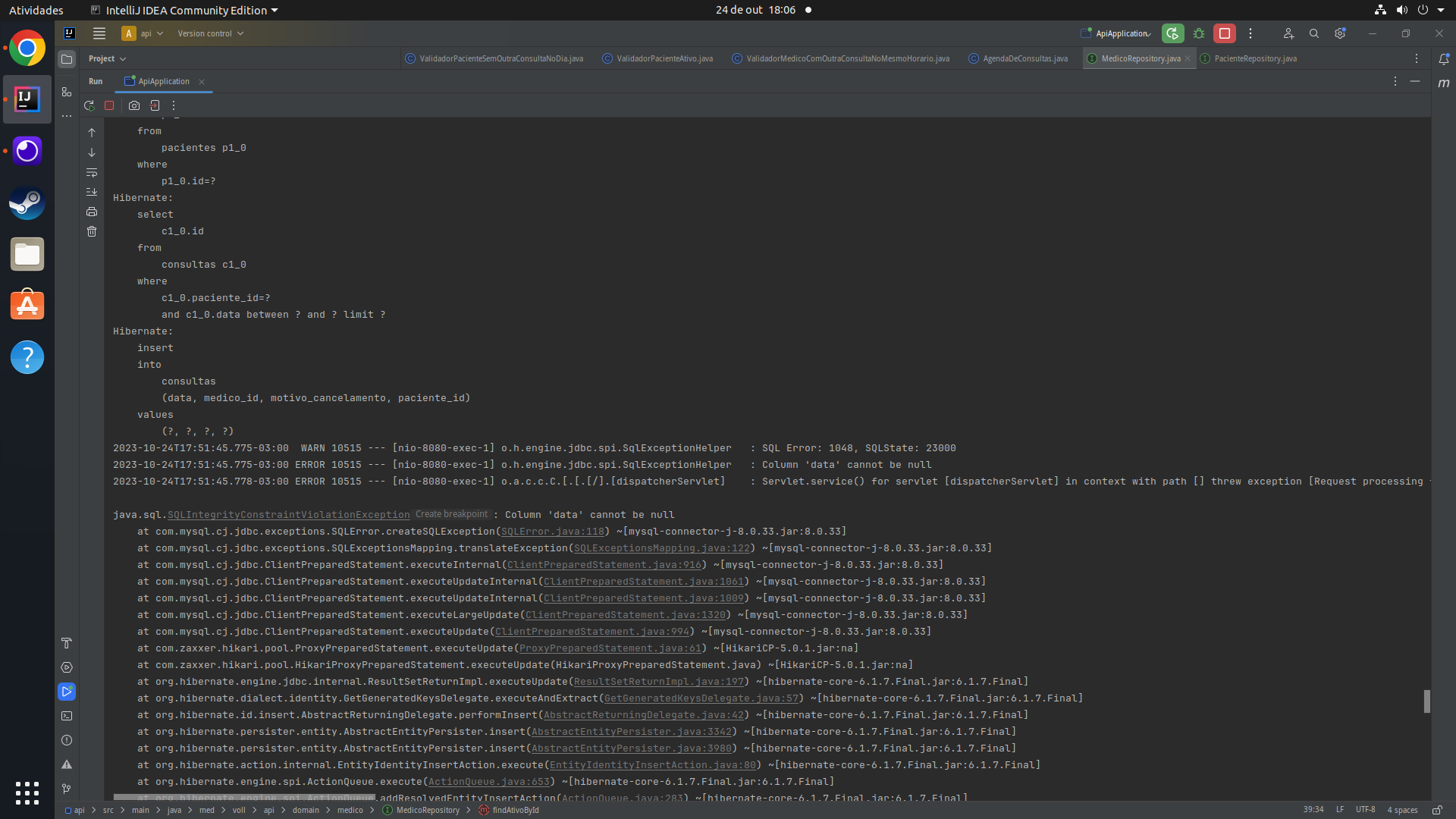Open the Maven tool window
Screen dimensions: 1456x819
[1444, 83]
